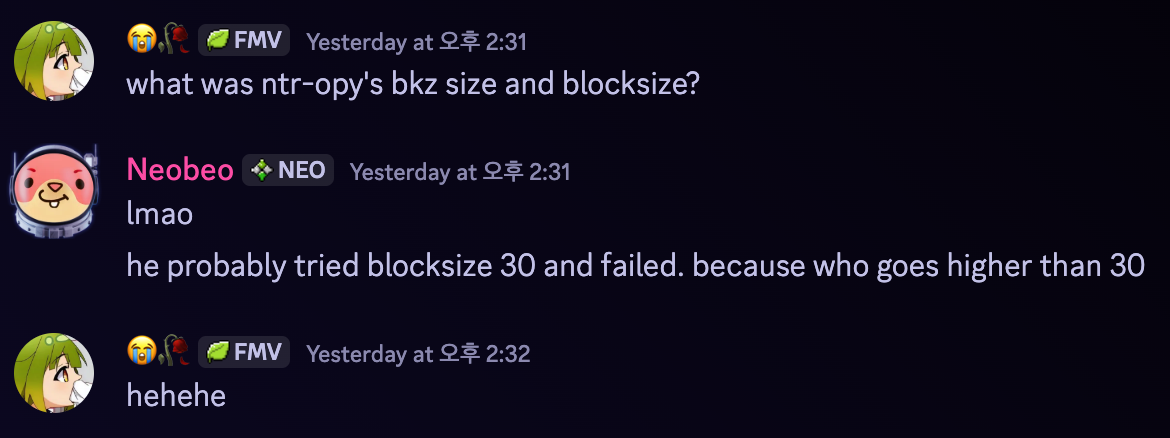1170x438 pixels.
Task: Open the Neobeo username profile
Action: coord(180,171)
